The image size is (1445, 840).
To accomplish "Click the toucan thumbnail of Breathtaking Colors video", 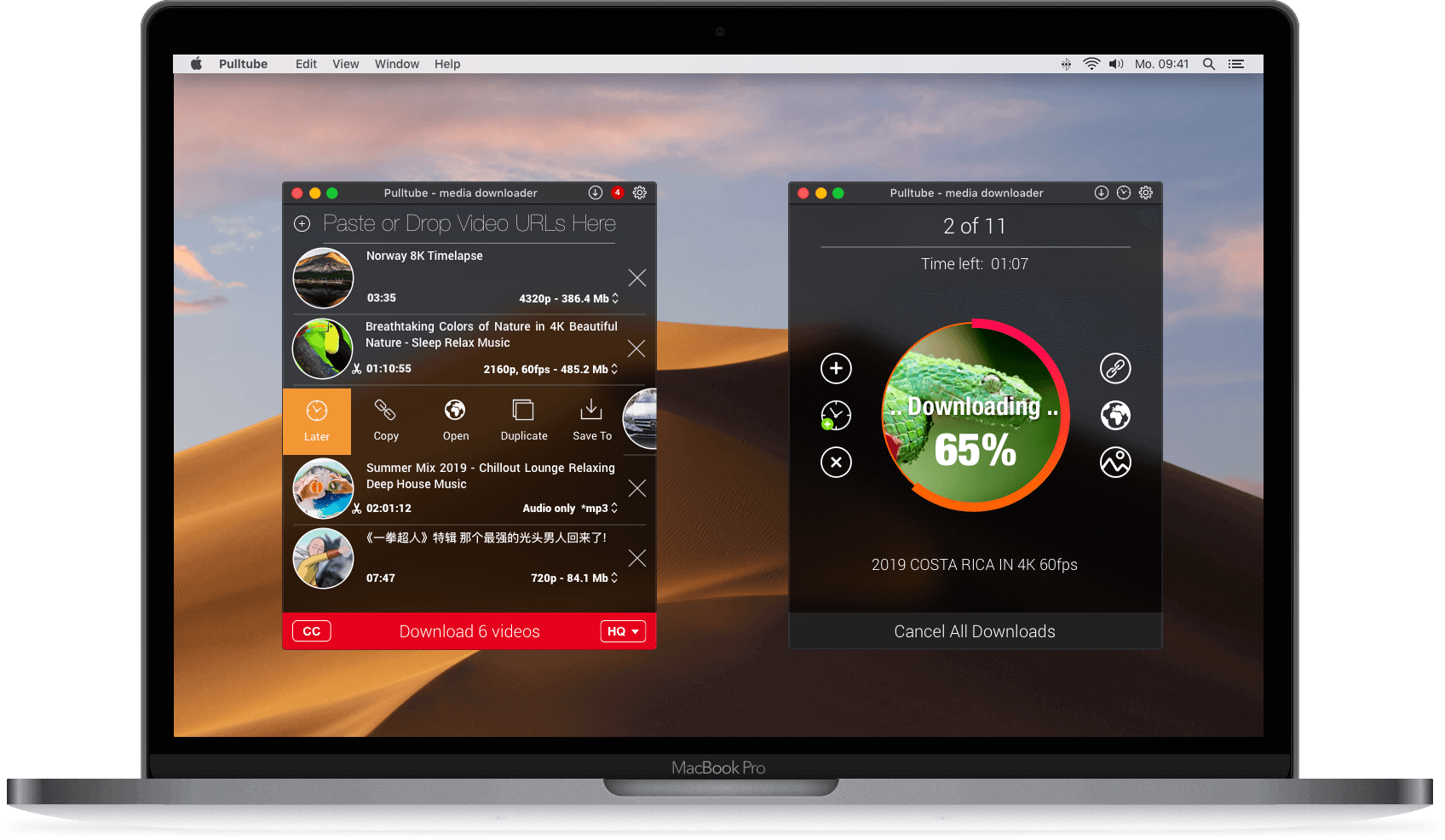I will point(322,348).
